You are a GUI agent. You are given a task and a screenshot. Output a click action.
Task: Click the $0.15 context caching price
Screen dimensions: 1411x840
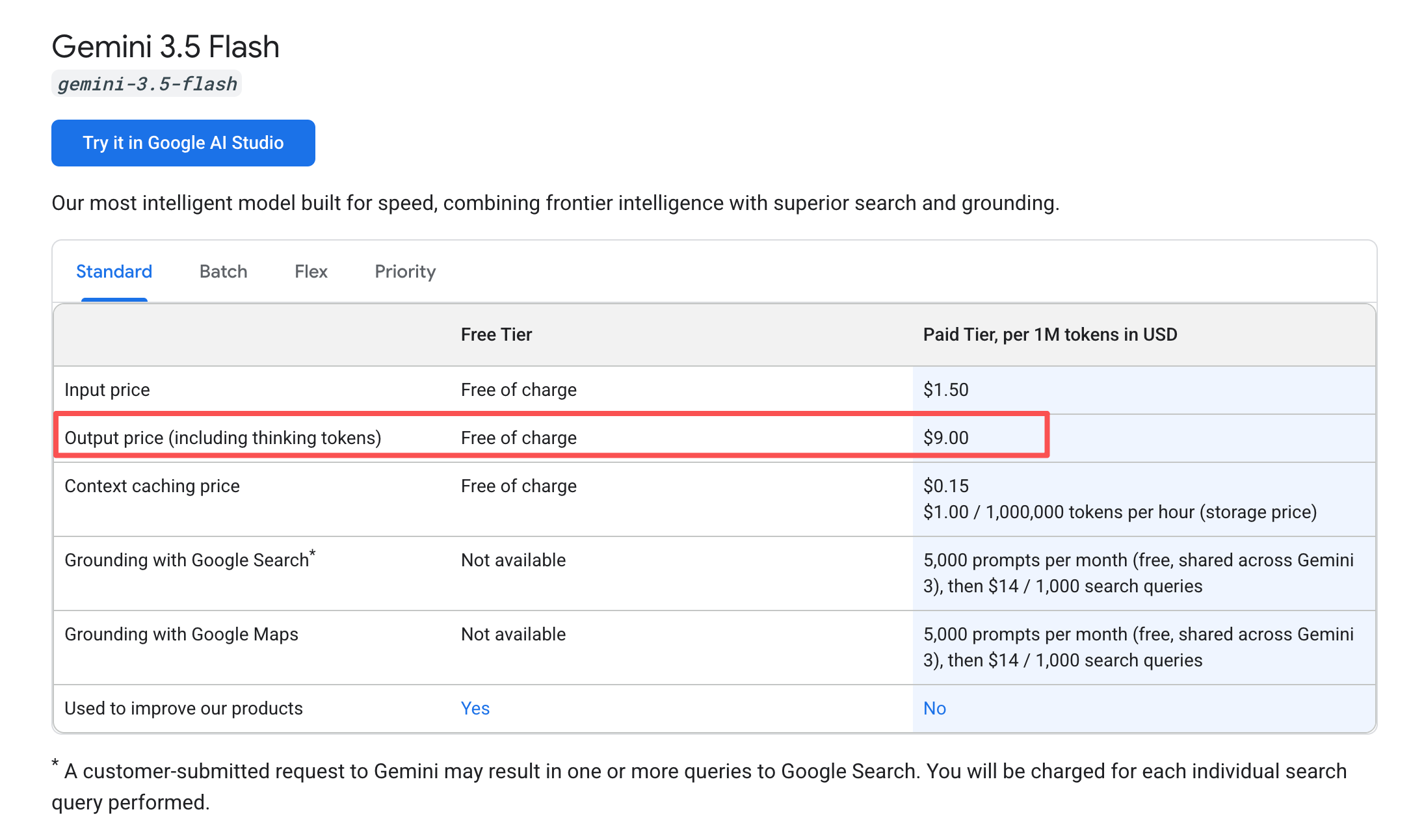click(x=946, y=486)
